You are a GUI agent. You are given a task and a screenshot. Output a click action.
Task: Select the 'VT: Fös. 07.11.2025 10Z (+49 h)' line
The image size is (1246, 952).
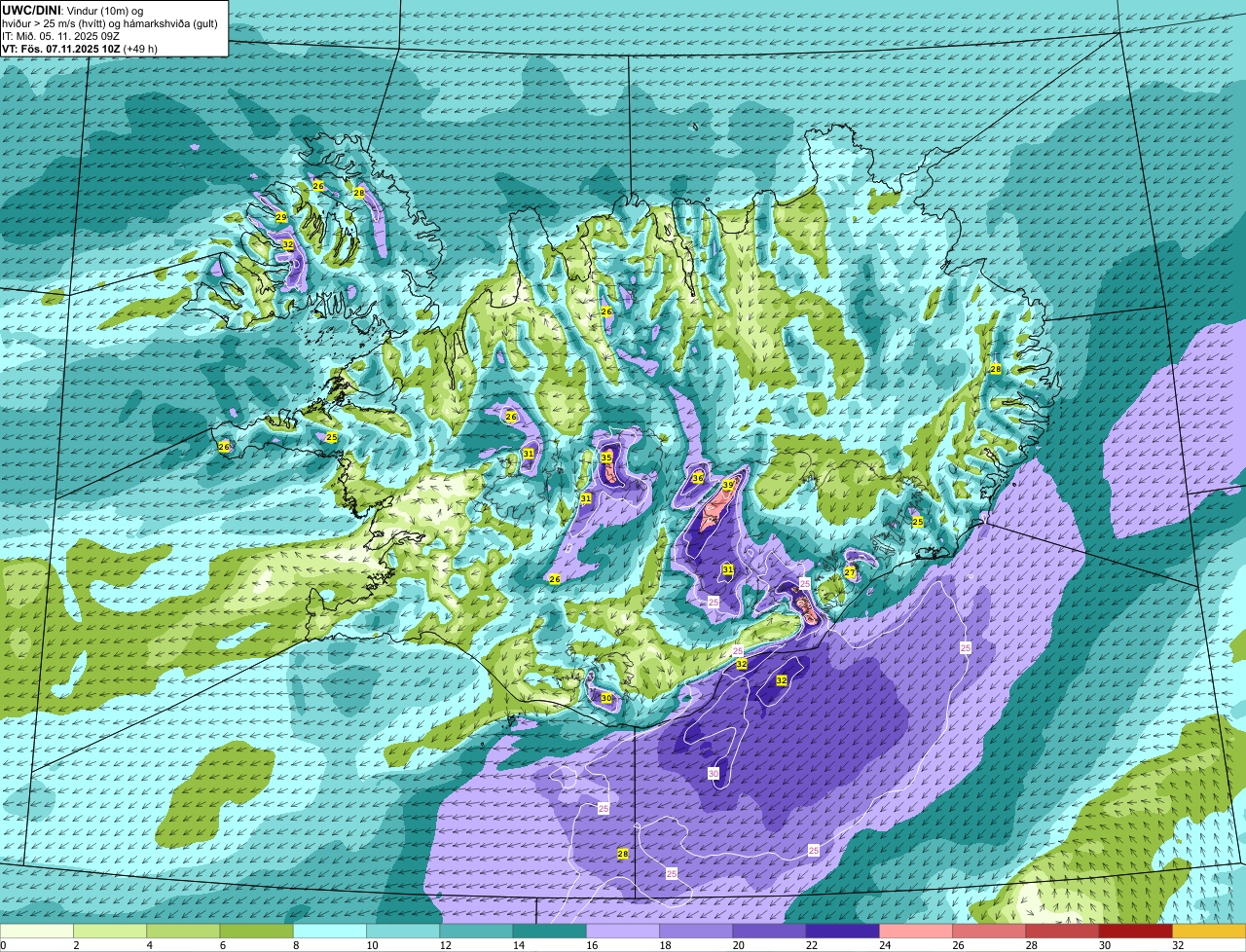[80, 49]
